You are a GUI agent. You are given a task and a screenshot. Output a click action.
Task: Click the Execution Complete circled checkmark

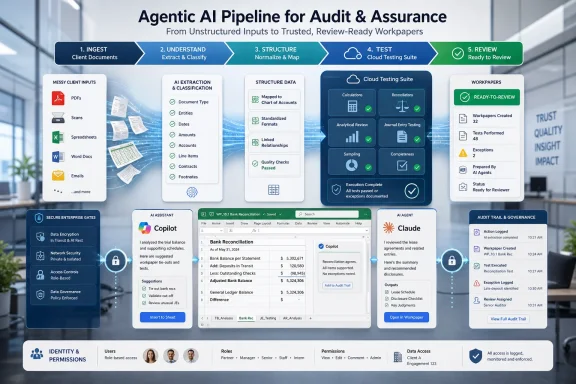point(411,191)
